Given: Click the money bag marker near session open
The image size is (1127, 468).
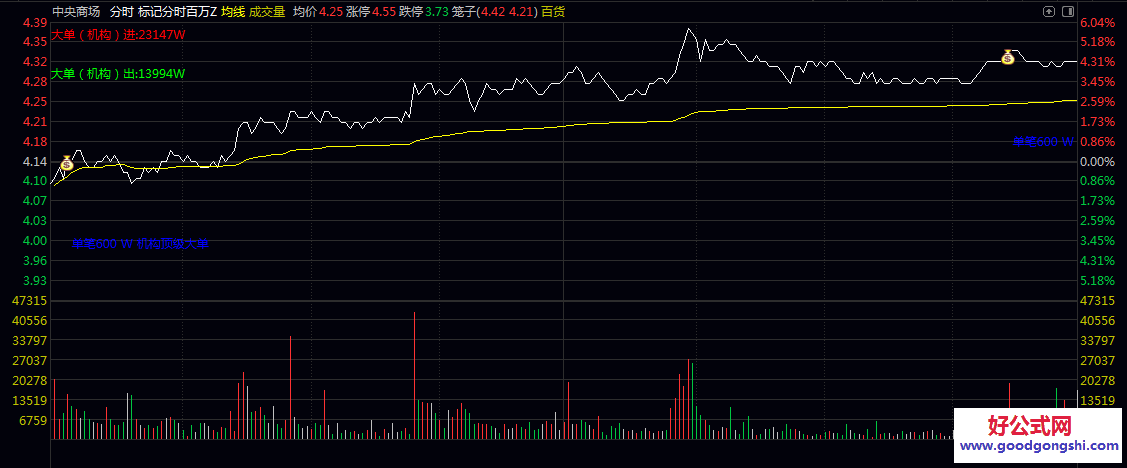Looking at the screenshot, I should click(x=67, y=163).
